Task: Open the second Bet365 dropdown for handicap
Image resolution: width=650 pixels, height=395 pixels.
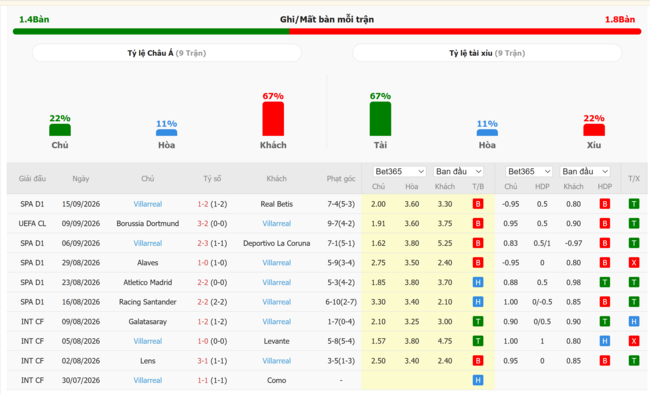Action: click(x=529, y=171)
